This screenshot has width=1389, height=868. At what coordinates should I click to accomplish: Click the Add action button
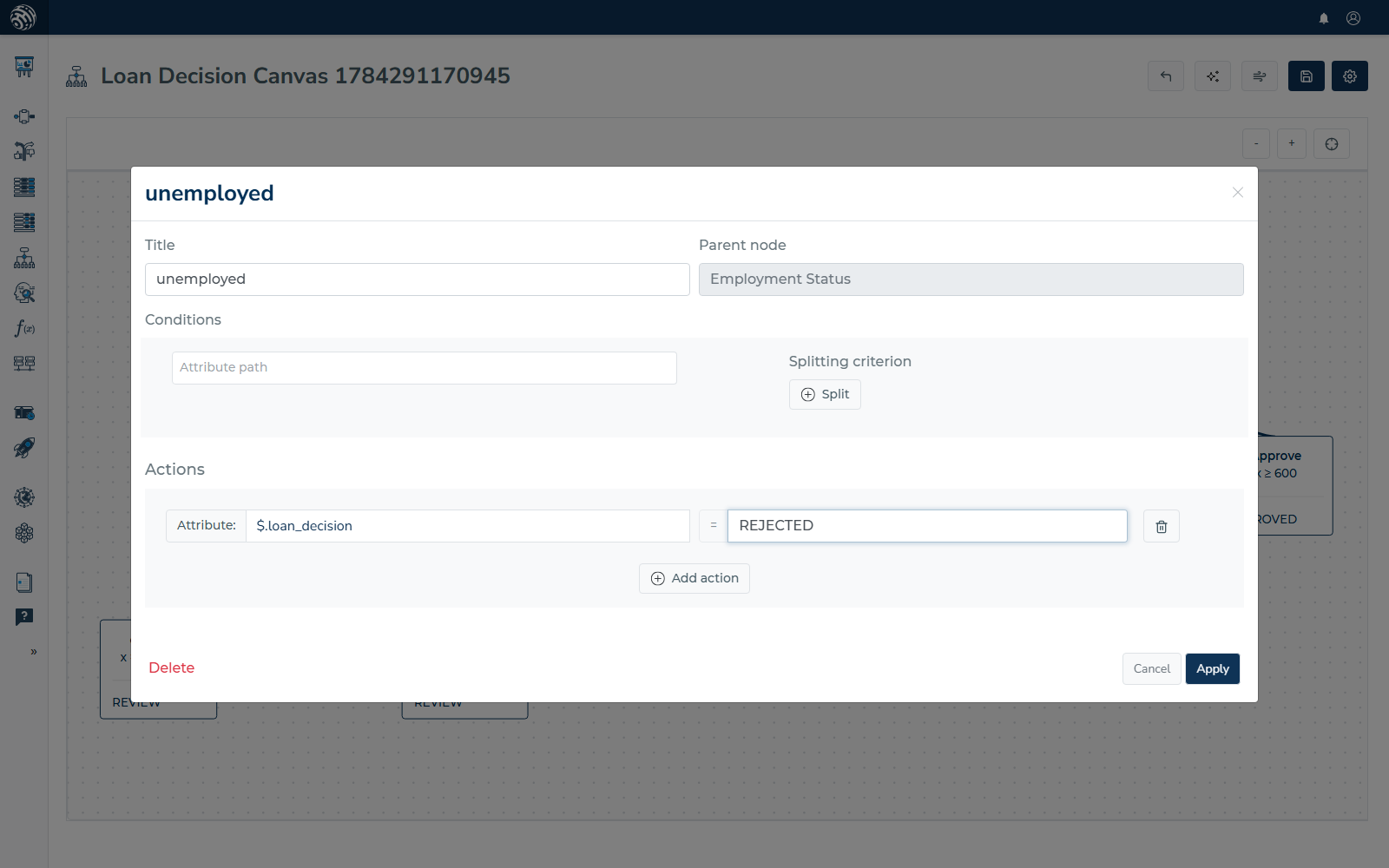pyautogui.click(x=694, y=579)
